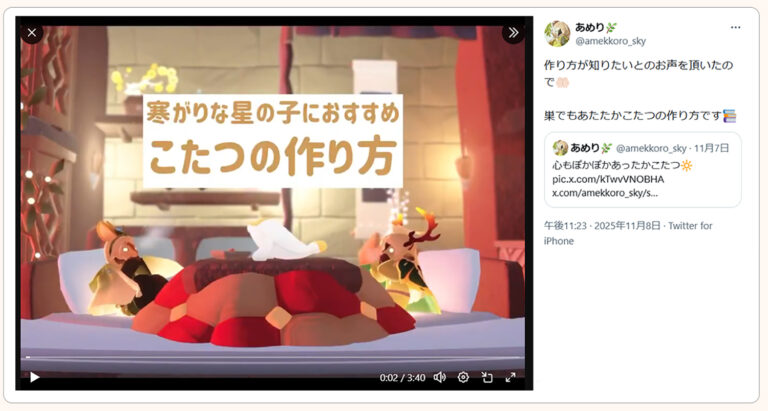Open the three-dot more options menu
This screenshot has height=411, width=768.
point(736,27)
